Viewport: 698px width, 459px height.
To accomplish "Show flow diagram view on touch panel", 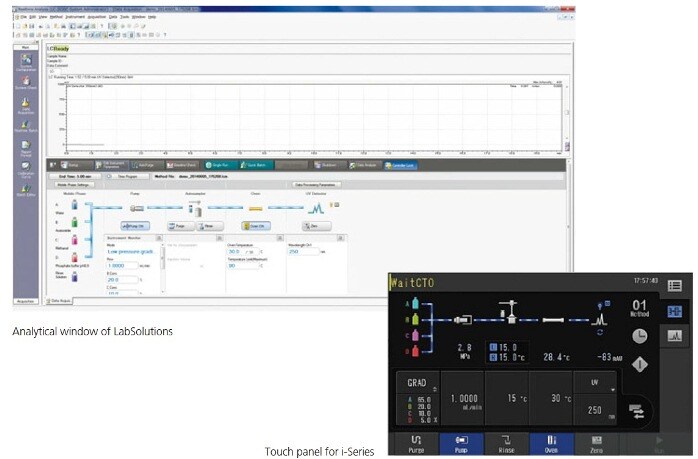I will (674, 311).
